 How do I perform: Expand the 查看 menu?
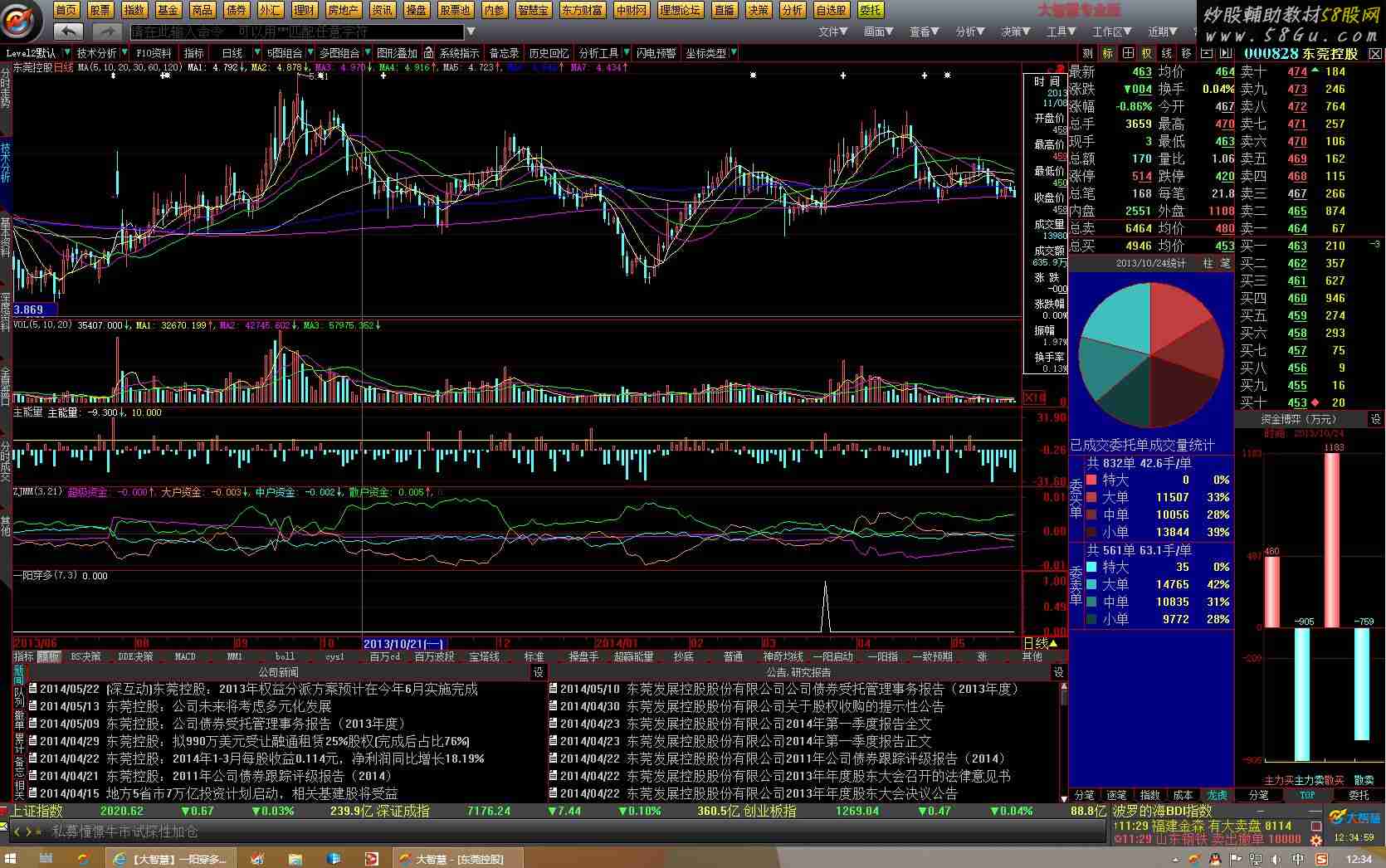pos(924,32)
